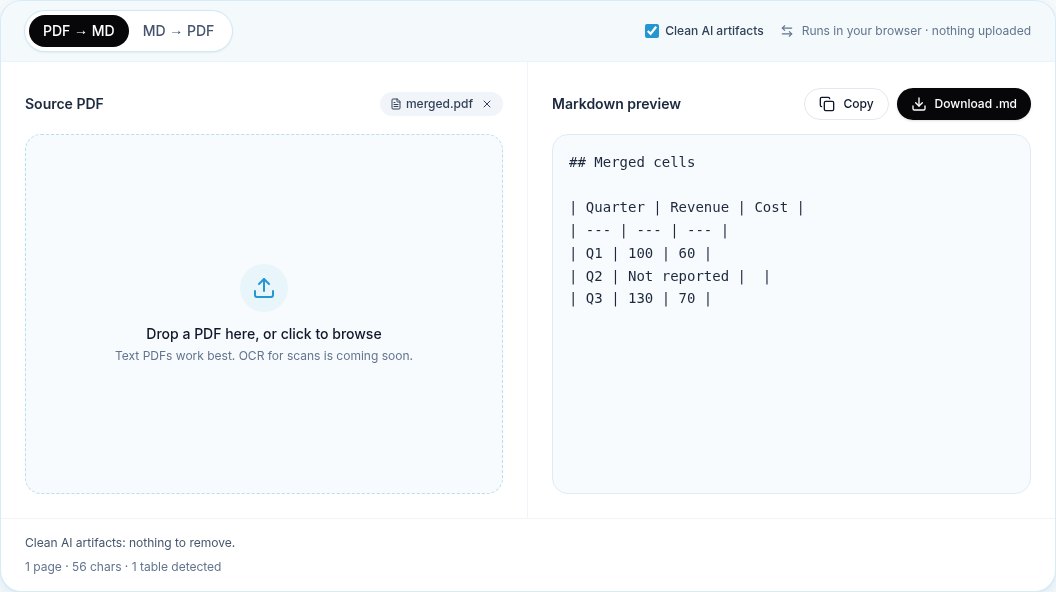Click the '| Quarter | Revenue | Cost |' row

686,207
